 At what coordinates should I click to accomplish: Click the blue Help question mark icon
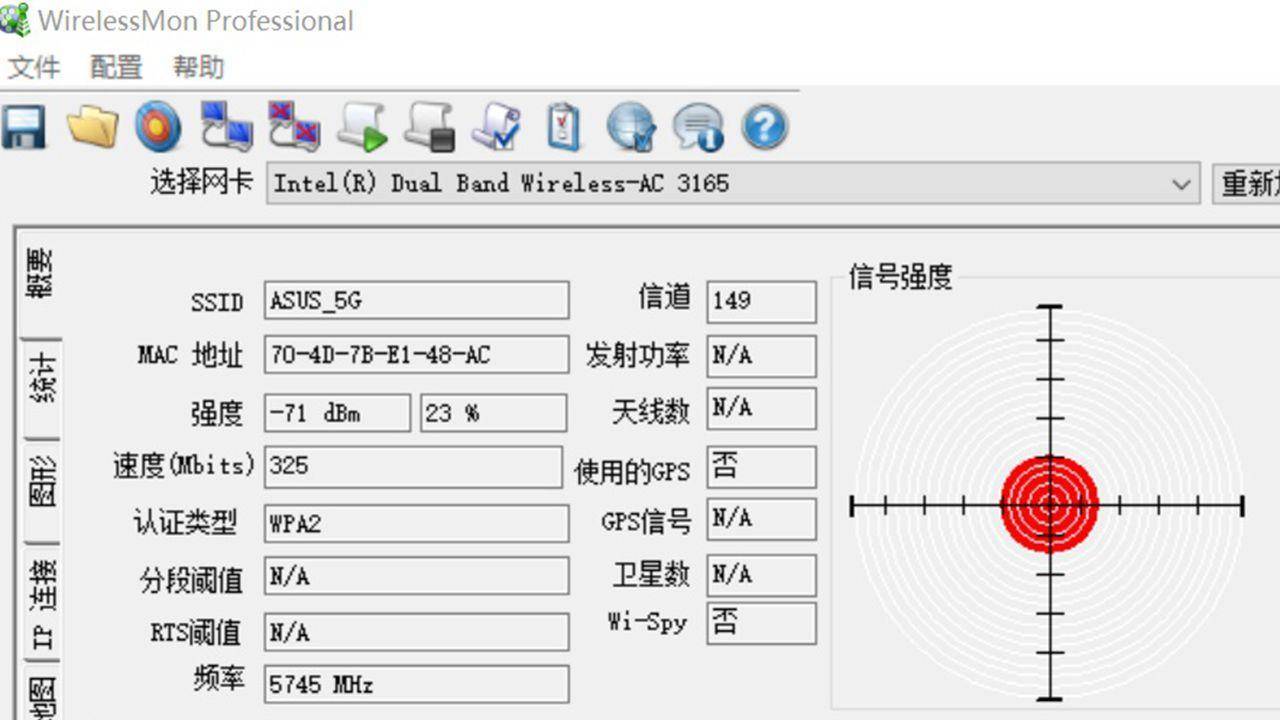763,125
